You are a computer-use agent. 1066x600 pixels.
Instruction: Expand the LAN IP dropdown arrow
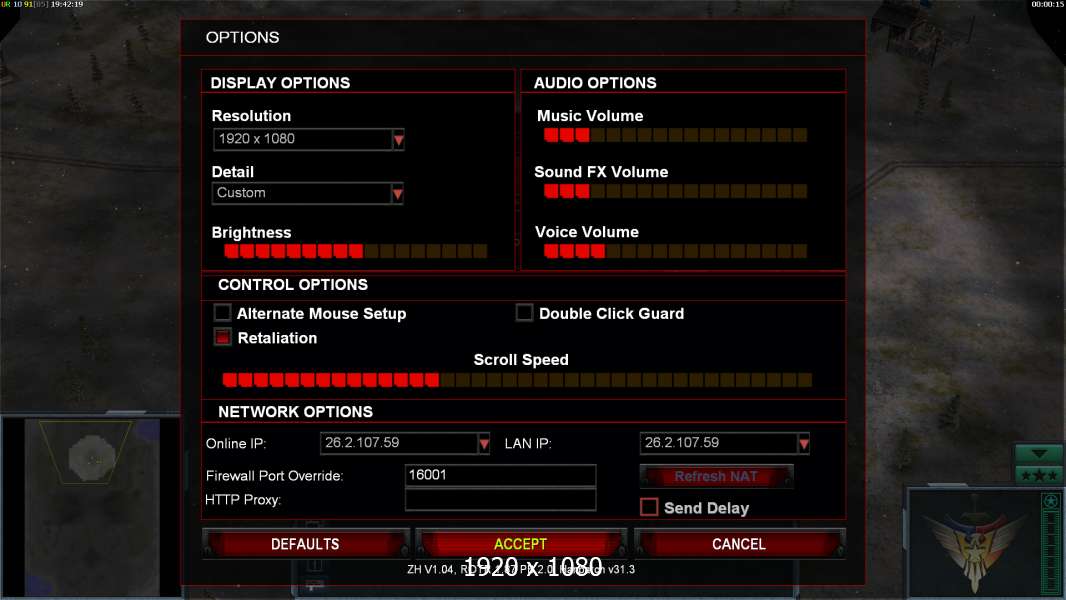(x=804, y=444)
